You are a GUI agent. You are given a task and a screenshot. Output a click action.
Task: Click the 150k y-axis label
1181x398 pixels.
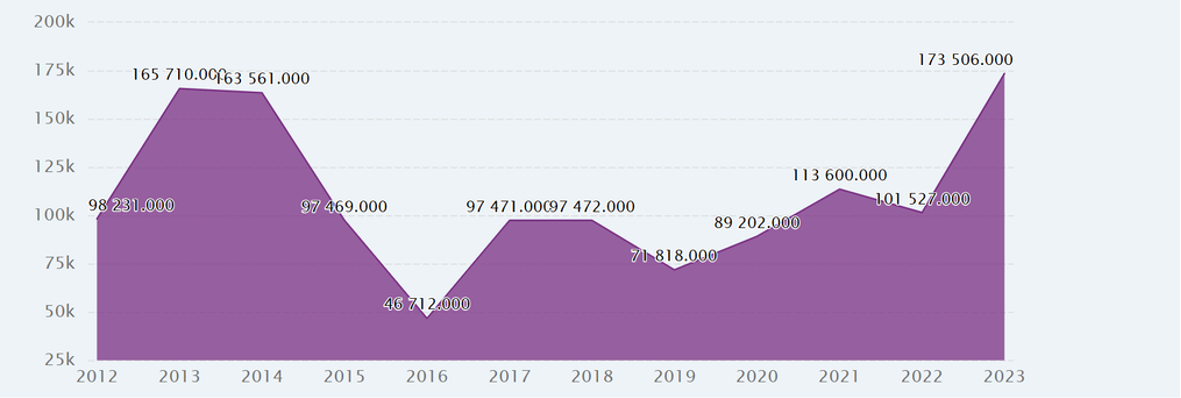pyautogui.click(x=54, y=118)
